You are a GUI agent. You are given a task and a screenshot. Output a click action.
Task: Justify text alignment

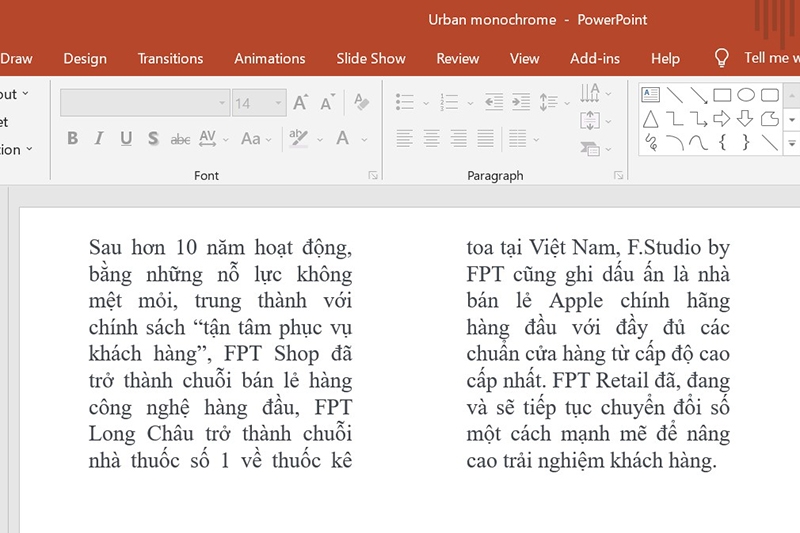[x=485, y=138]
